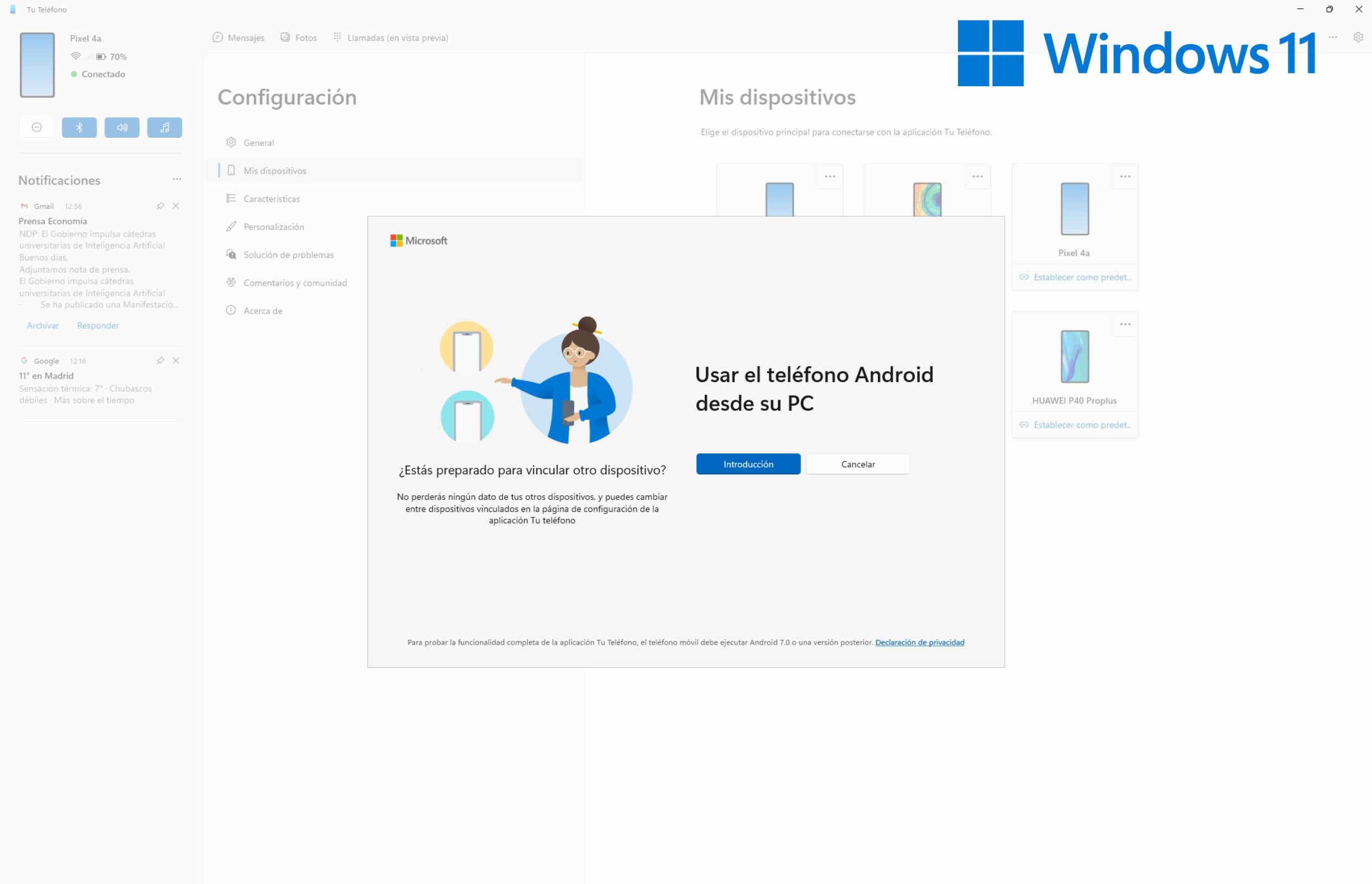Viewport: 1372px width, 884px height.
Task: Toggle the phone volume button
Action: coord(122,128)
